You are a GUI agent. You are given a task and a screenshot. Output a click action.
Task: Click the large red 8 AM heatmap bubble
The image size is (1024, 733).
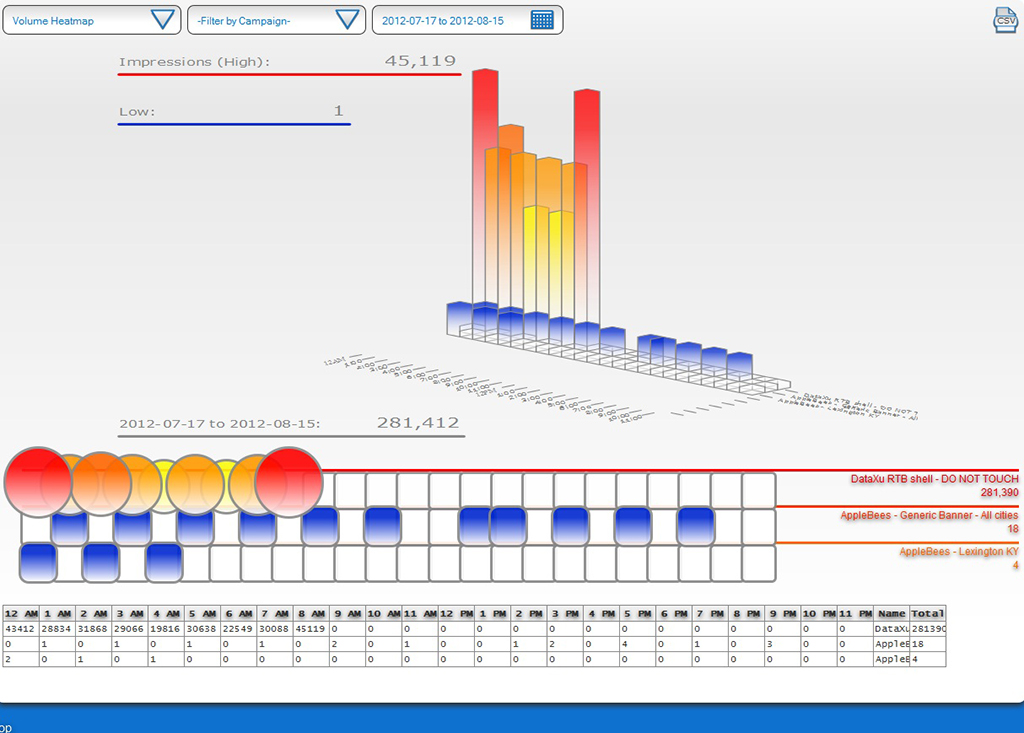289,482
